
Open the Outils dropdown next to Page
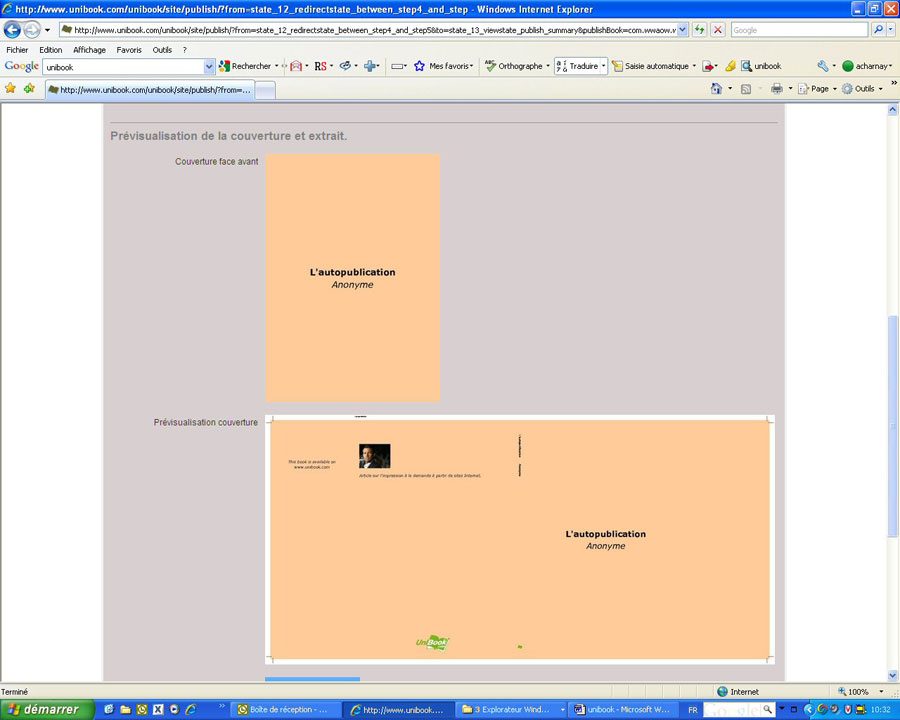coord(862,88)
